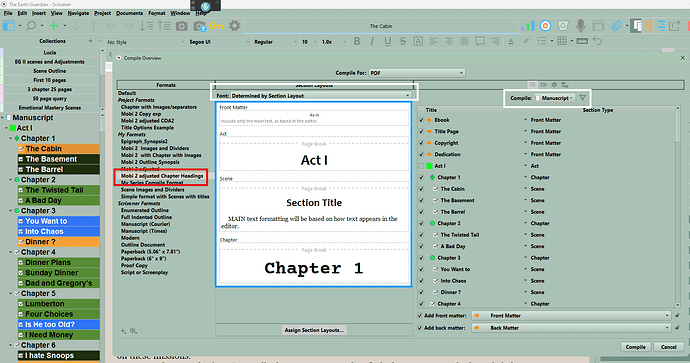Click the Quick Reference window icon
The image size is (690, 363).
point(598,26)
